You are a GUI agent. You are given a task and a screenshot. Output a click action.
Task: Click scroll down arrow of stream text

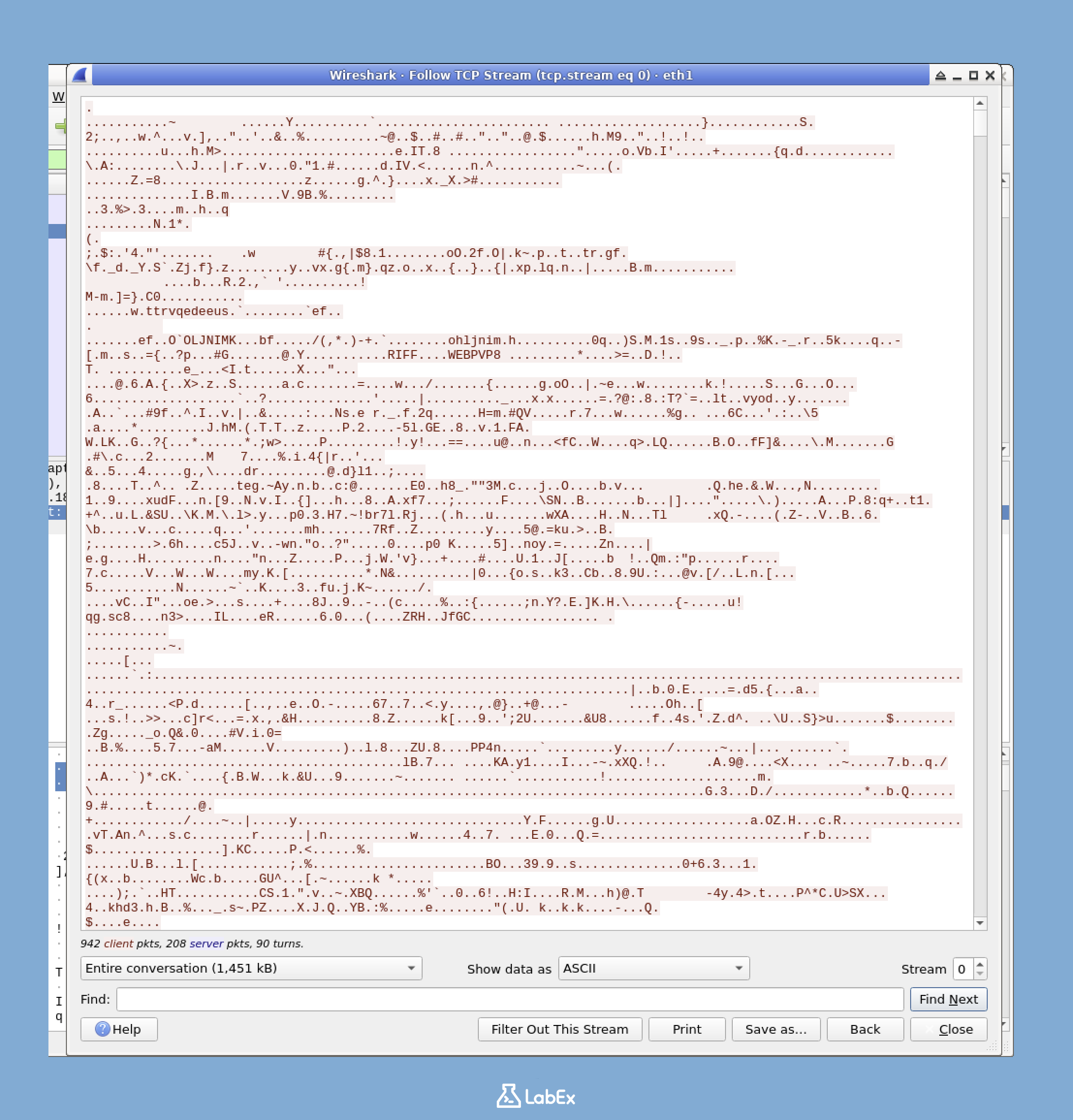pos(980,923)
